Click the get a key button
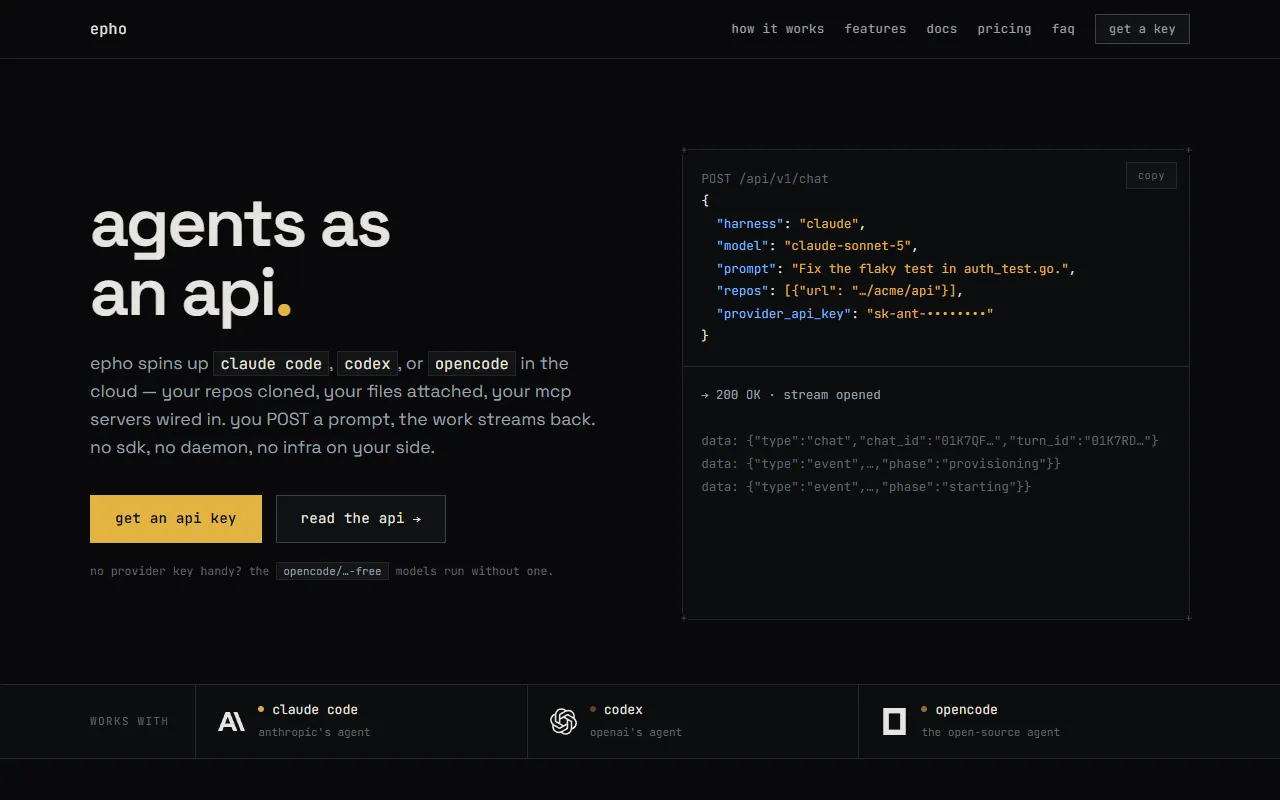This screenshot has height=800, width=1280. point(1142,29)
